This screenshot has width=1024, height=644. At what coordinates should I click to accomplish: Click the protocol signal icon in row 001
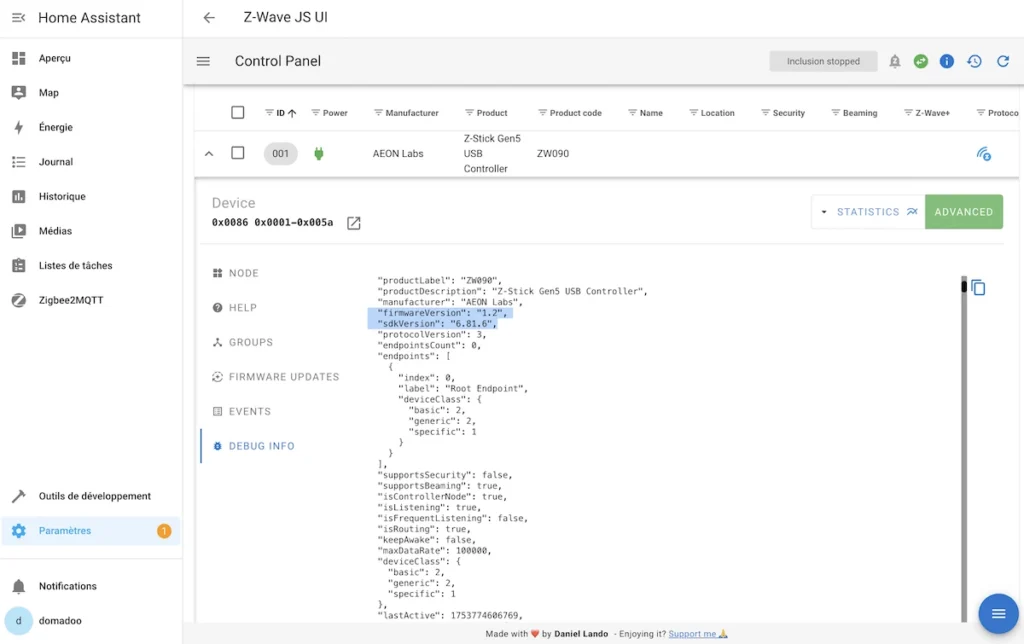click(x=984, y=154)
